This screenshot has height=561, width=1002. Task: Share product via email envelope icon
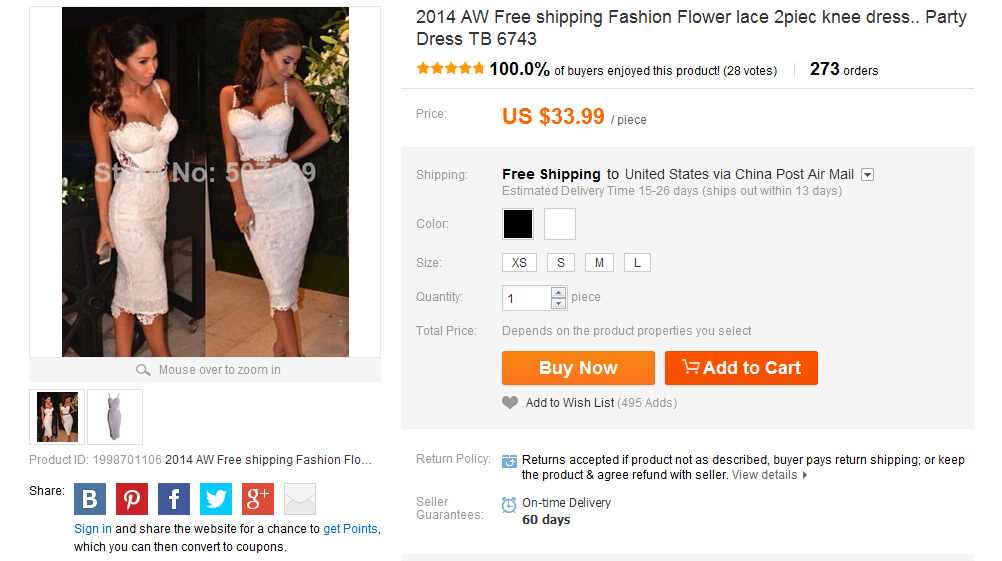tap(300, 498)
